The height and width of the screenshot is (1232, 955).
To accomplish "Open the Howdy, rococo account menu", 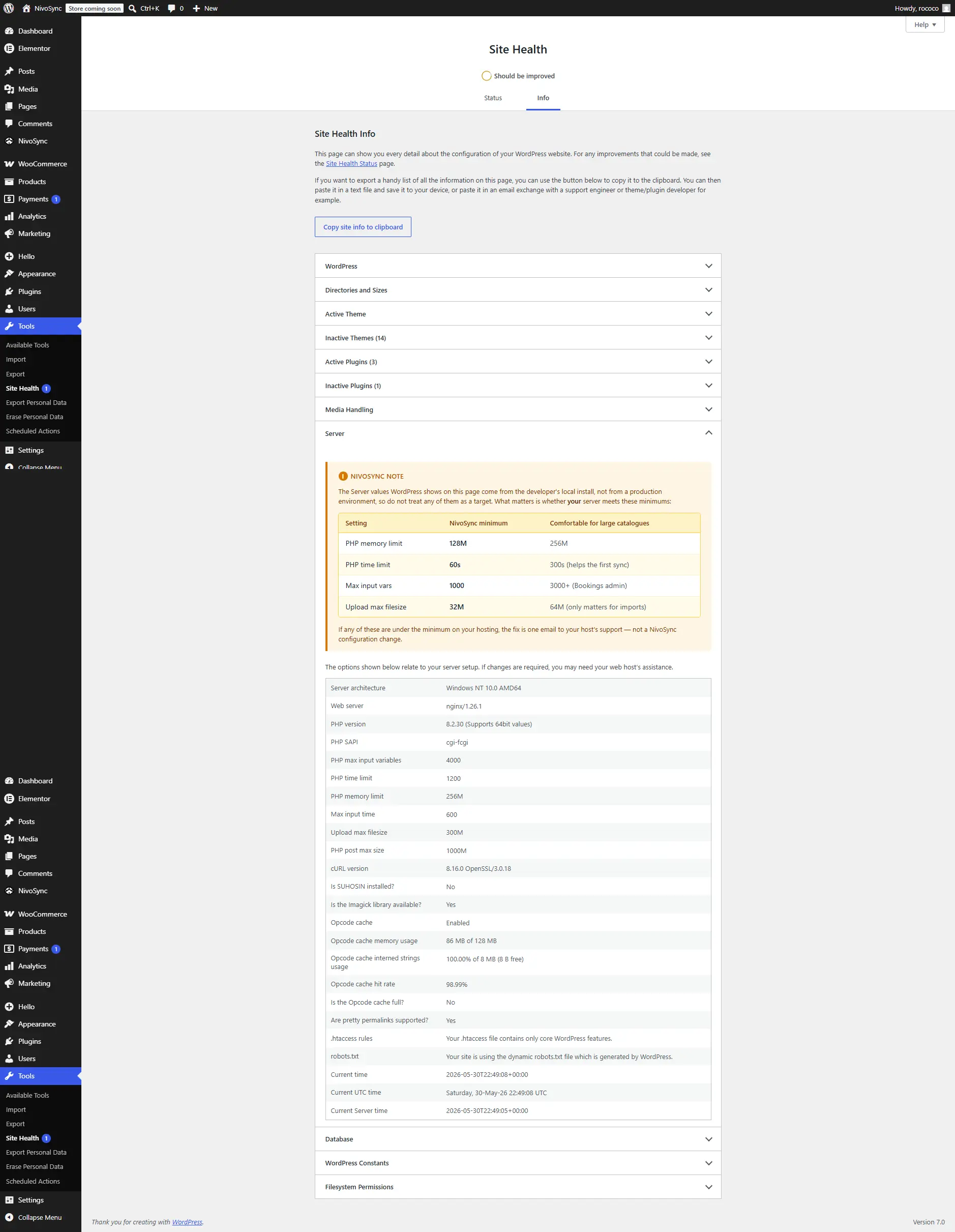I will click(922, 9).
